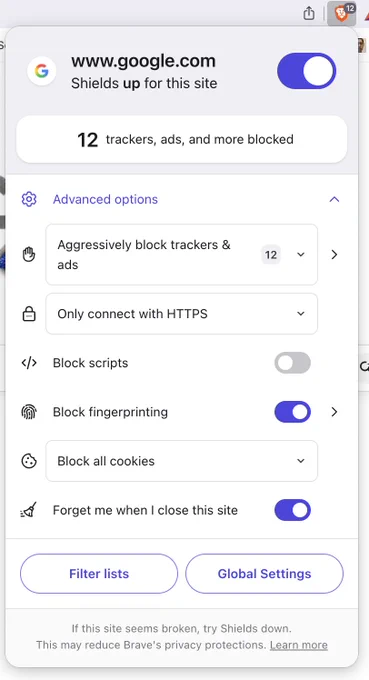Click the broom Forget me icon
369x680 pixels.
point(29,510)
